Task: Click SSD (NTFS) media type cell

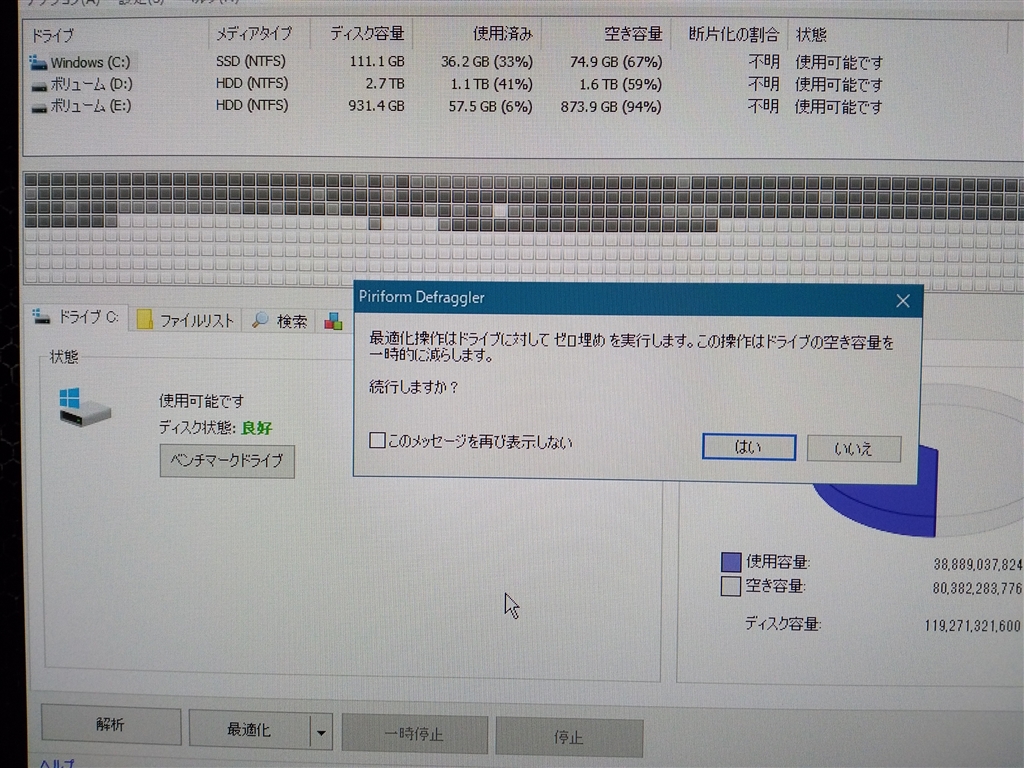Action: pos(251,61)
